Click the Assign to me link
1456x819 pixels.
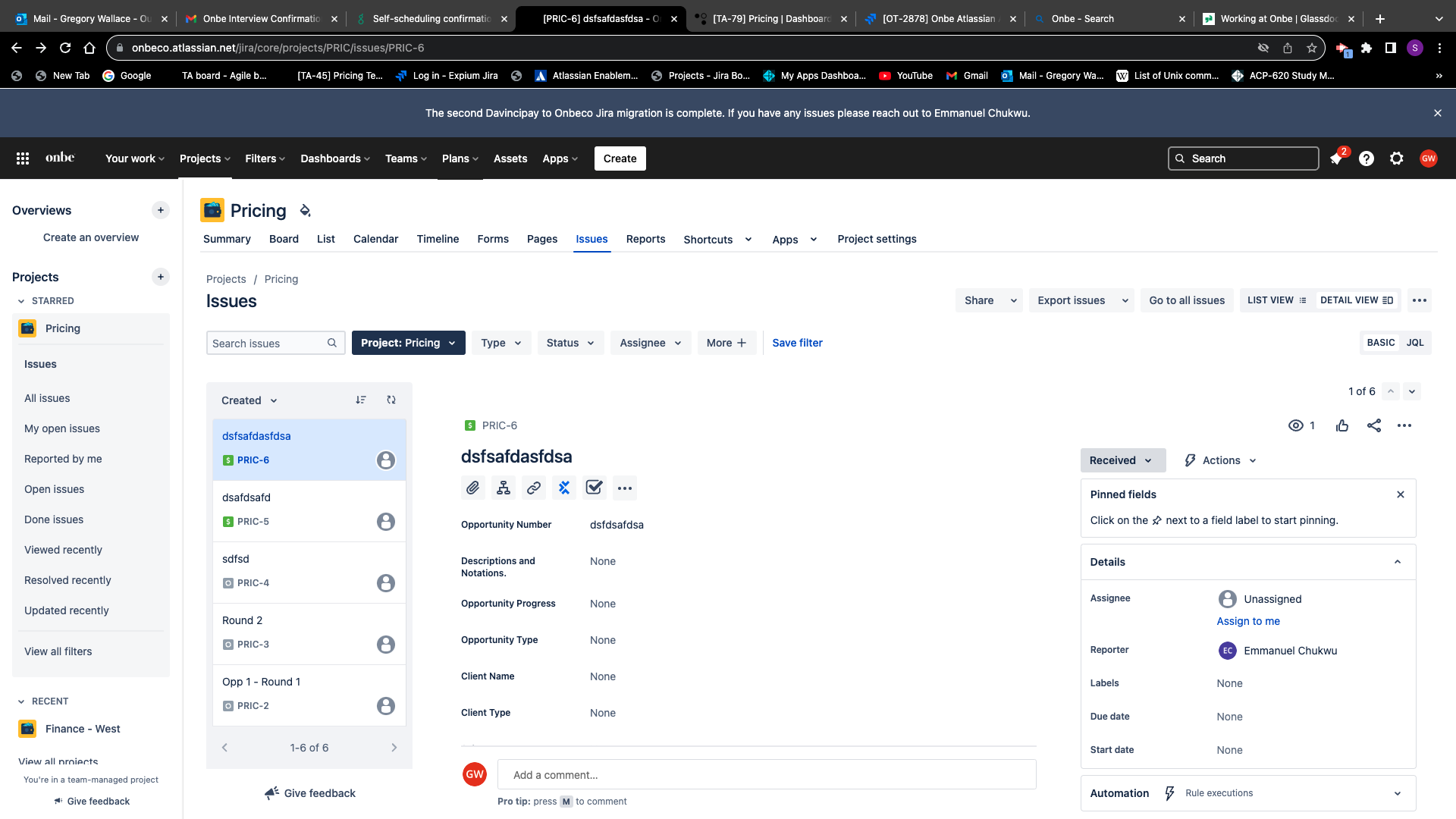click(1248, 621)
